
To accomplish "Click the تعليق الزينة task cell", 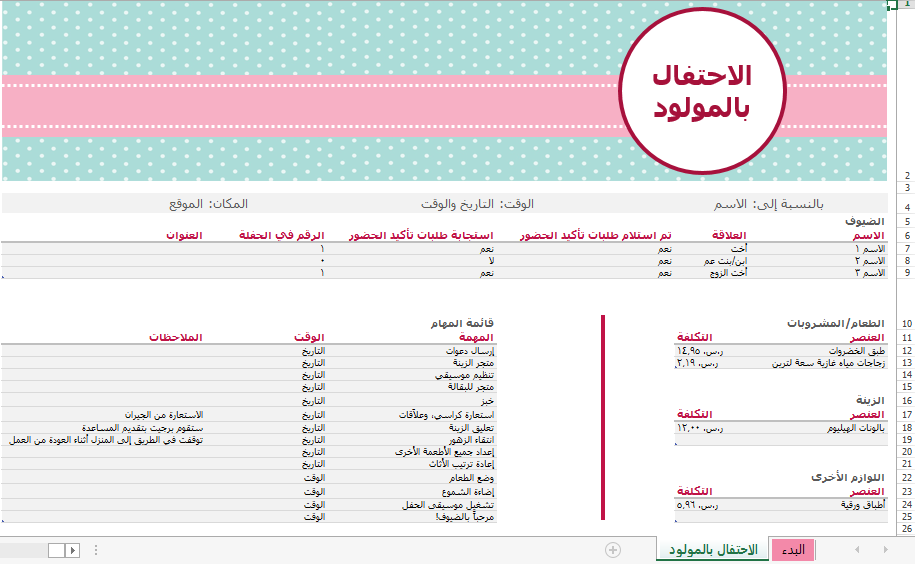I will pyautogui.click(x=472, y=428).
